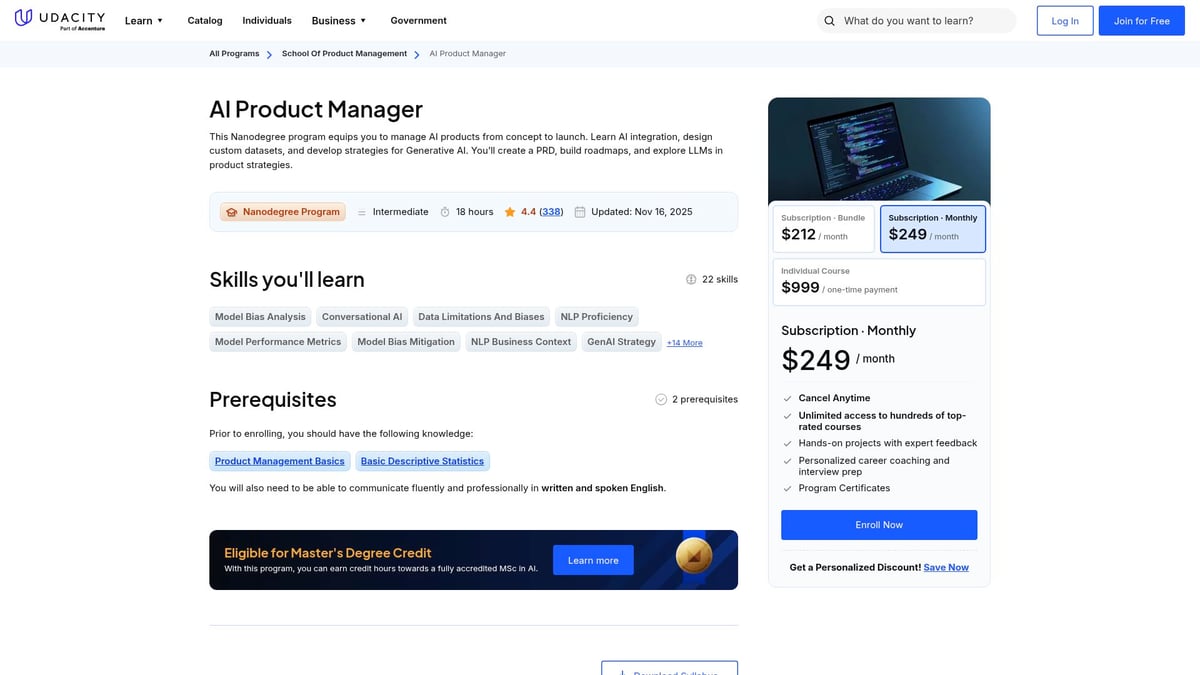This screenshot has width=1200, height=675.
Task: Open the Learn dropdown menu
Action: click(x=144, y=20)
